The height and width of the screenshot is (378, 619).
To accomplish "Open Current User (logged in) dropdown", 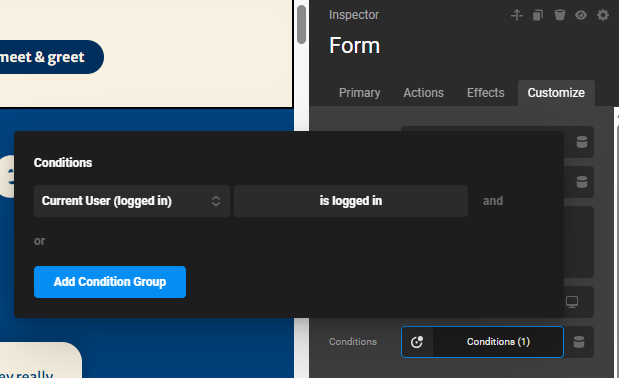I will click(132, 201).
